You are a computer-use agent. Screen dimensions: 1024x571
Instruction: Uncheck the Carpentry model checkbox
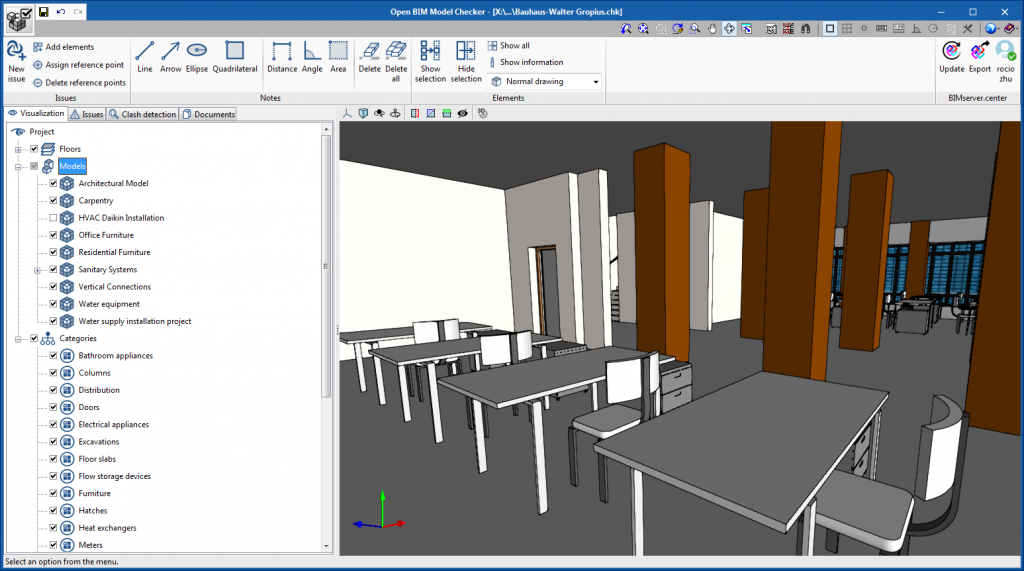(x=53, y=201)
